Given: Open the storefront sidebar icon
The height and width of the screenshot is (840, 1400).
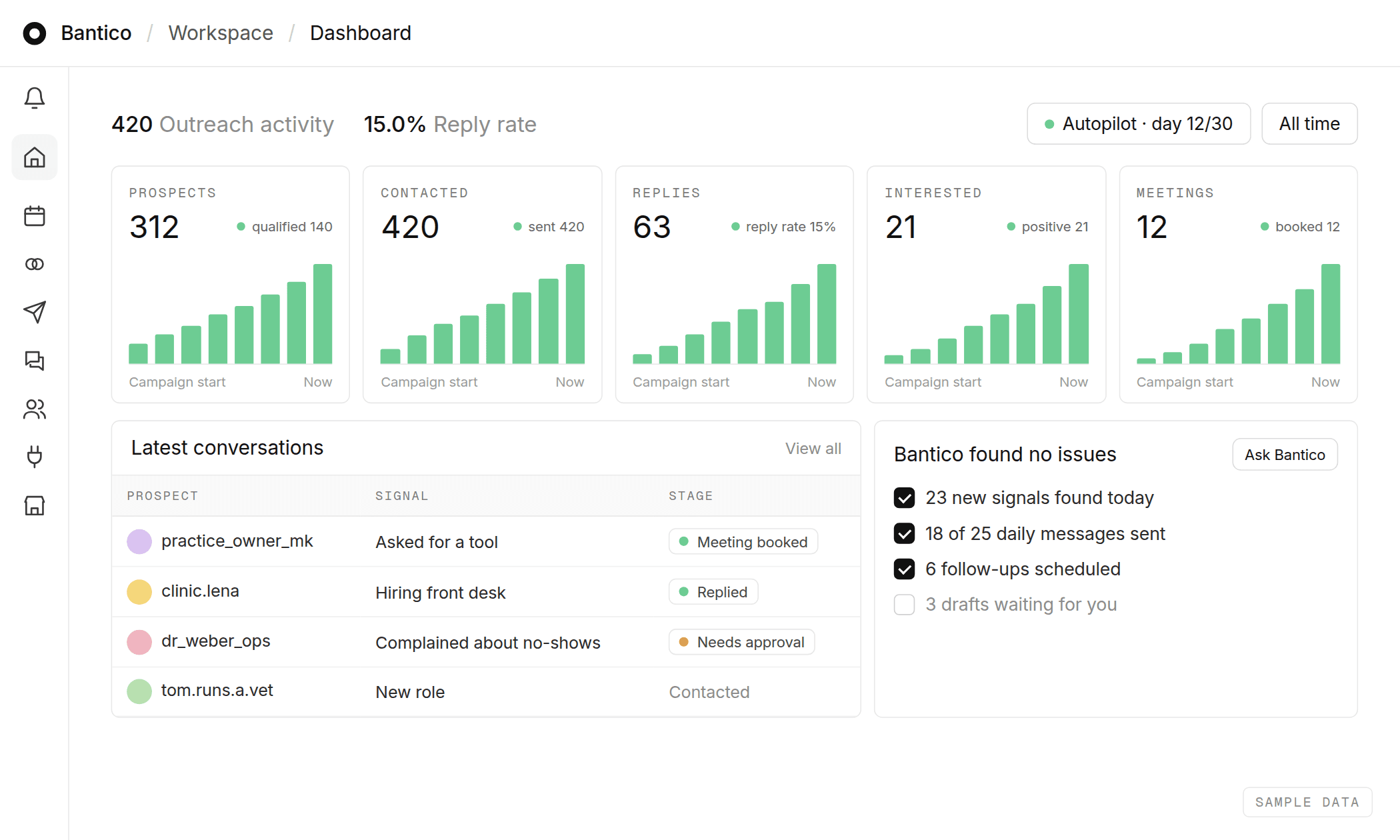Looking at the screenshot, I should [x=35, y=505].
